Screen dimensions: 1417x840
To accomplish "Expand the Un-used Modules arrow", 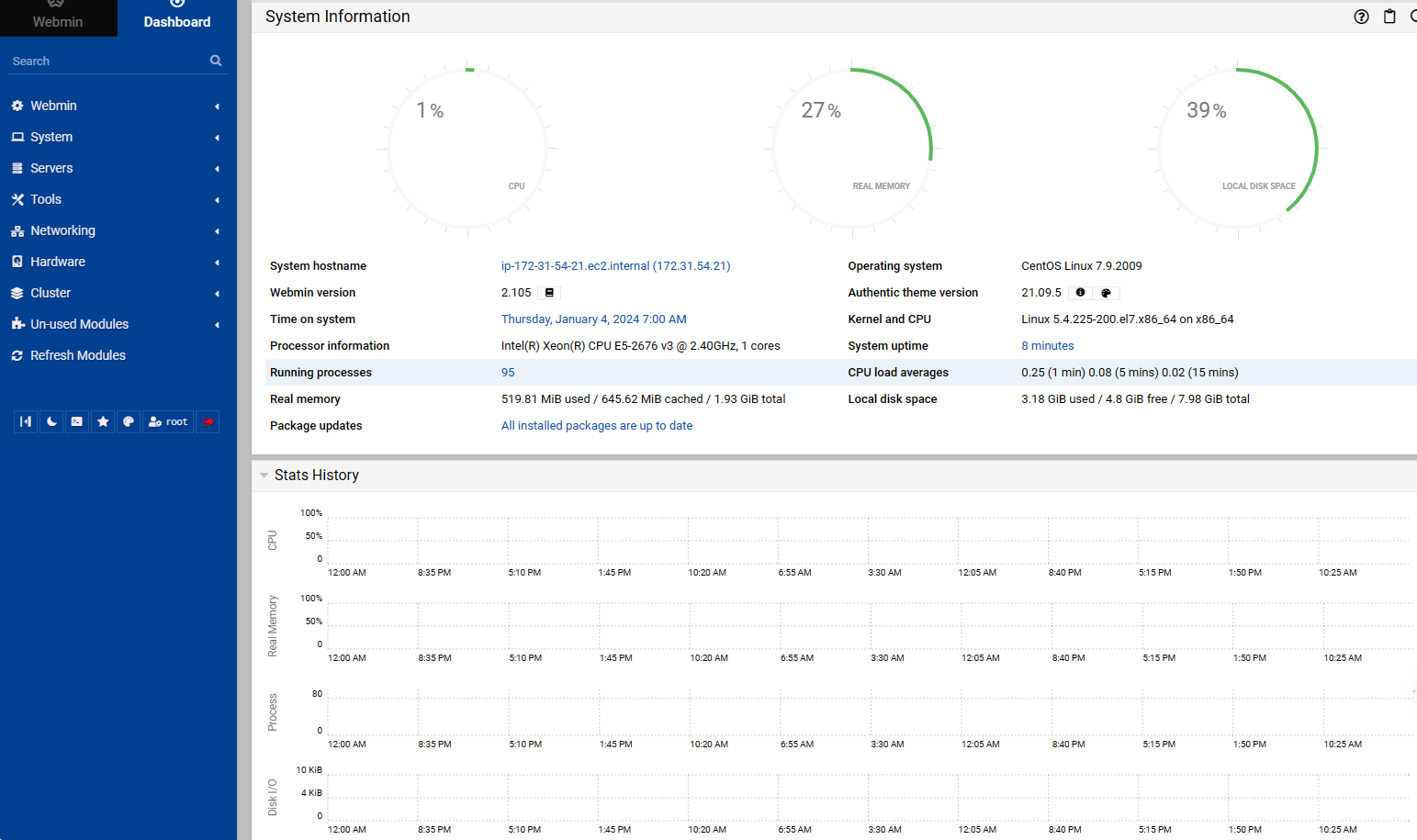I will coord(217,325).
